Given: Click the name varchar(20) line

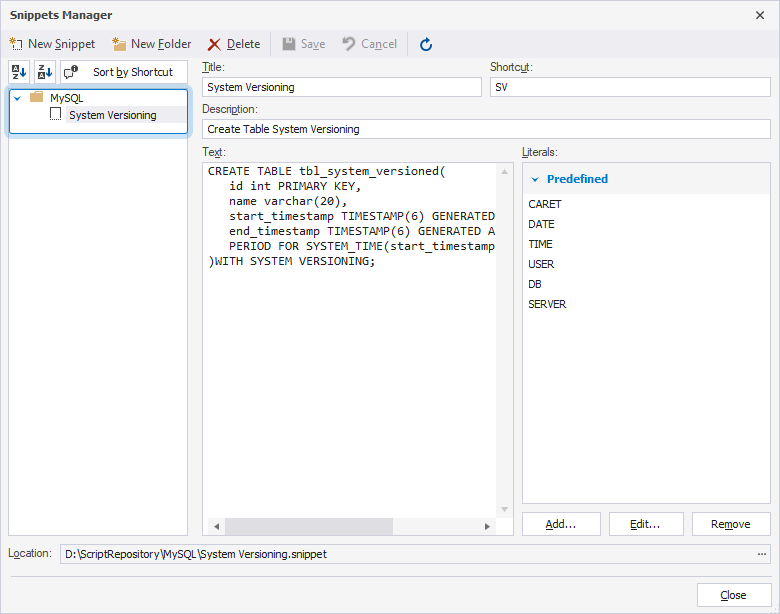Looking at the screenshot, I should 288,201.
